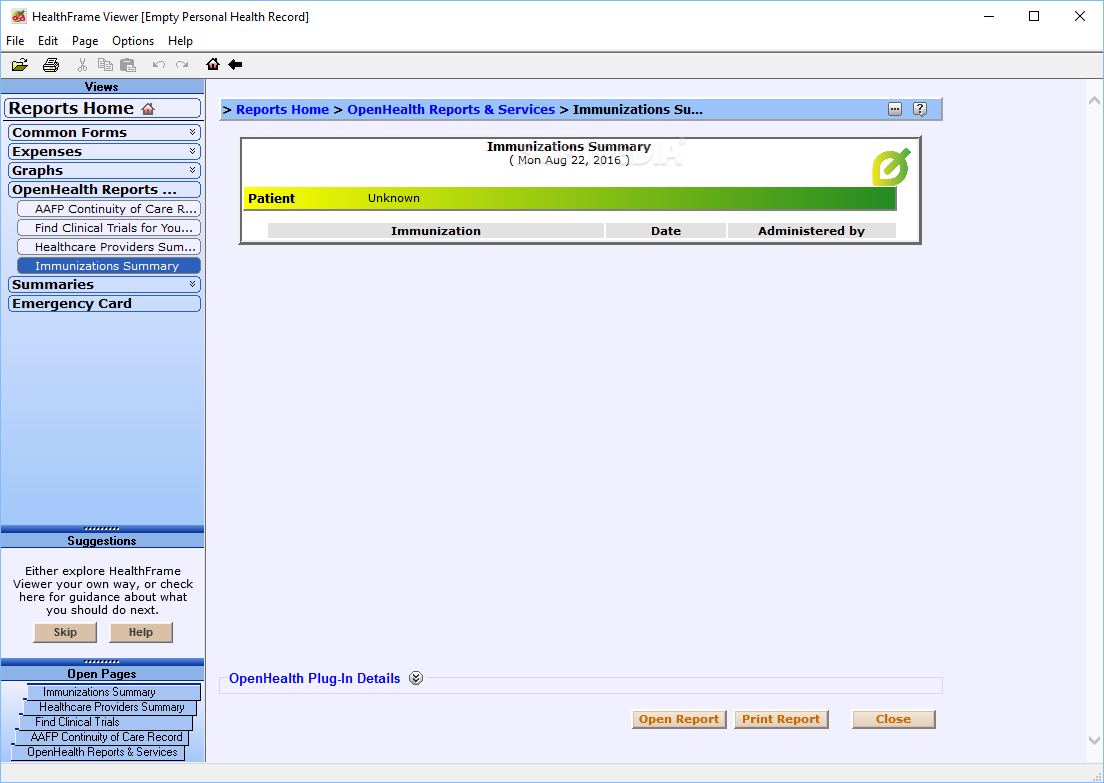
Task: Click the Open folder toolbar icon
Action: (x=20, y=65)
